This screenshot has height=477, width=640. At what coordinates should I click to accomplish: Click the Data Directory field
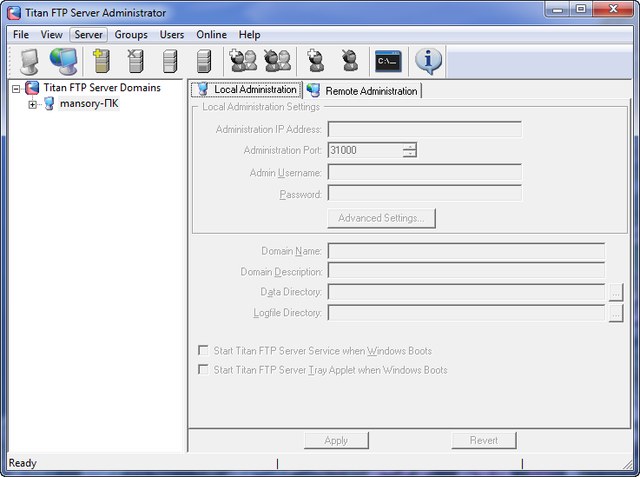tap(466, 292)
